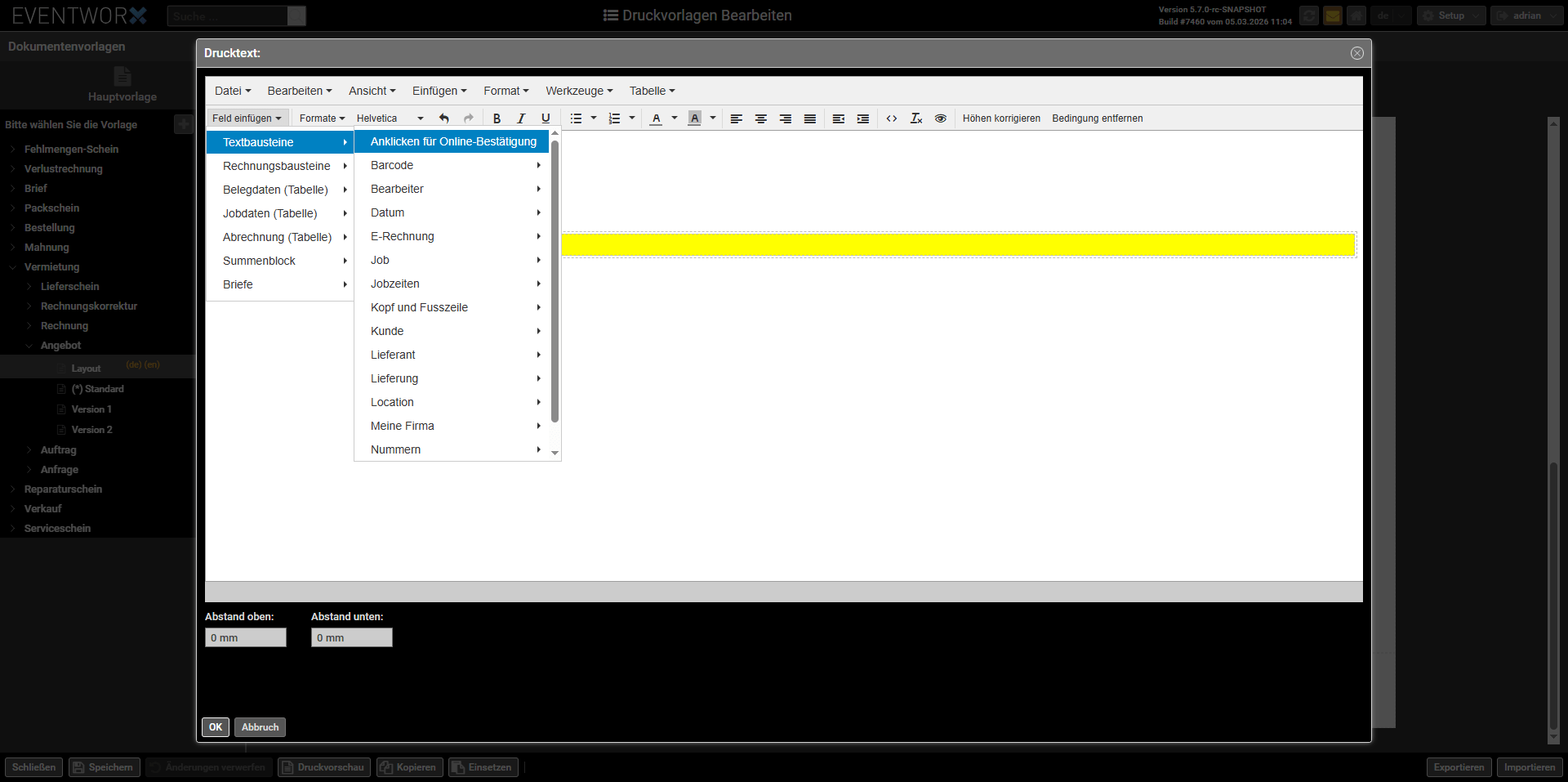Justify the text alignment
The height and width of the screenshot is (782, 1568).
[x=810, y=118]
